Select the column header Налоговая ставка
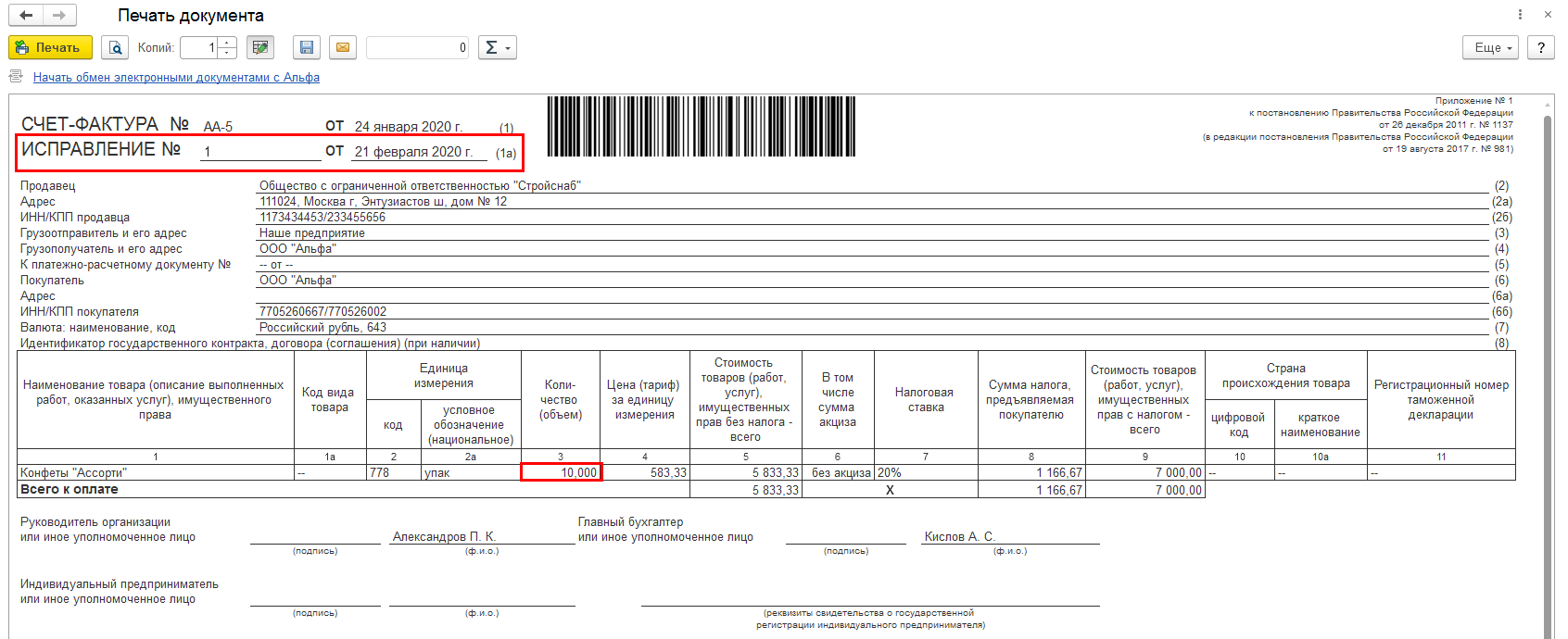This screenshot has width=1568, height=639. 926,400
